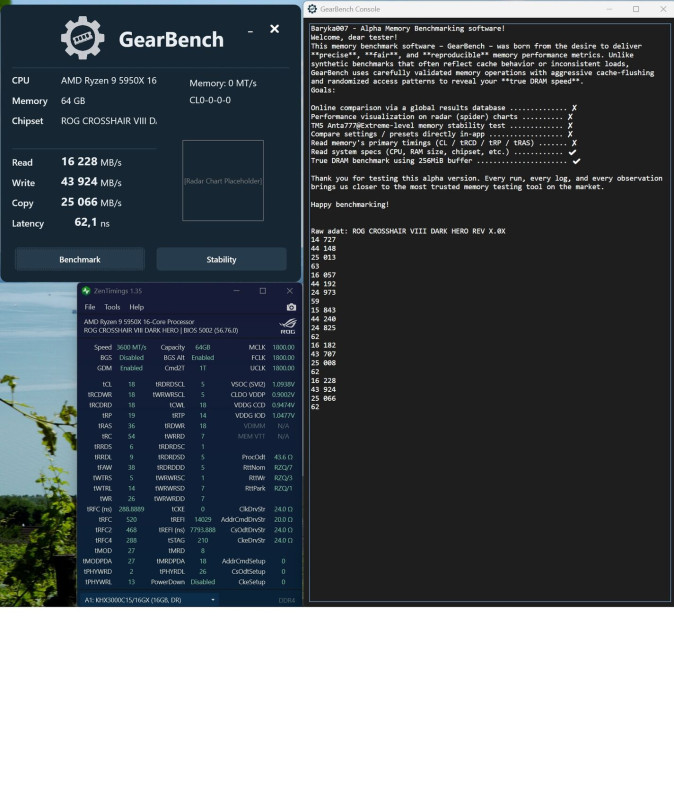674x800 pixels.
Task: Click 'Online comparison via a global results database' line
Action: tap(443, 108)
